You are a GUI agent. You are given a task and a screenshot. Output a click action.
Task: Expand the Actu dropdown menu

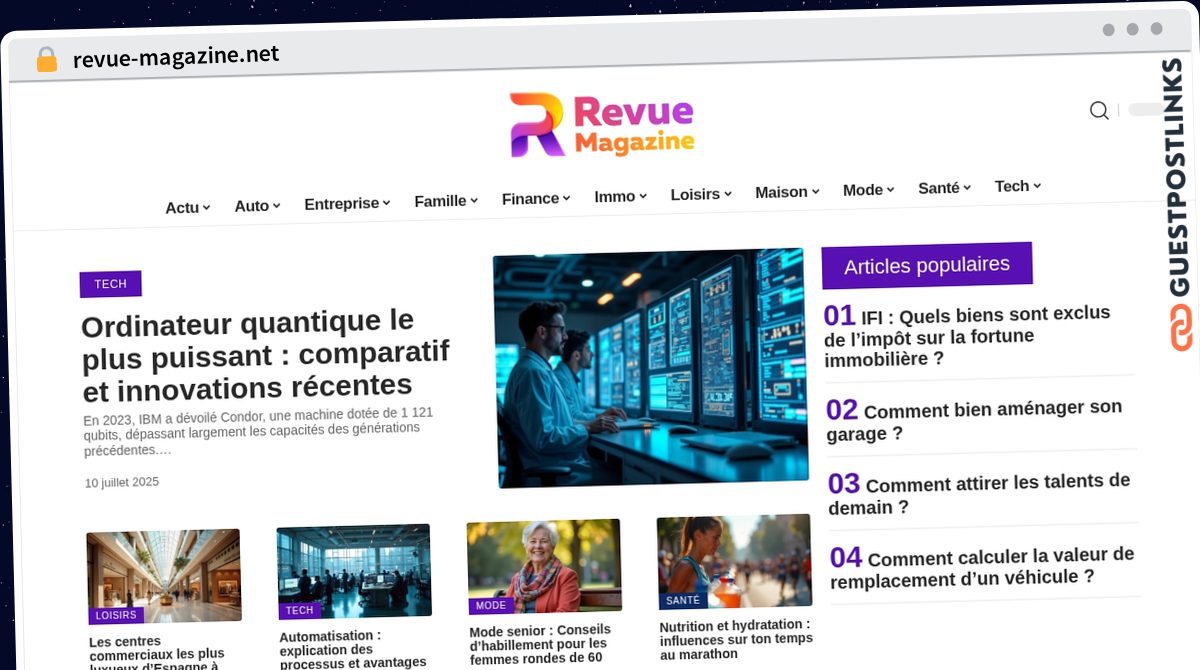point(187,208)
